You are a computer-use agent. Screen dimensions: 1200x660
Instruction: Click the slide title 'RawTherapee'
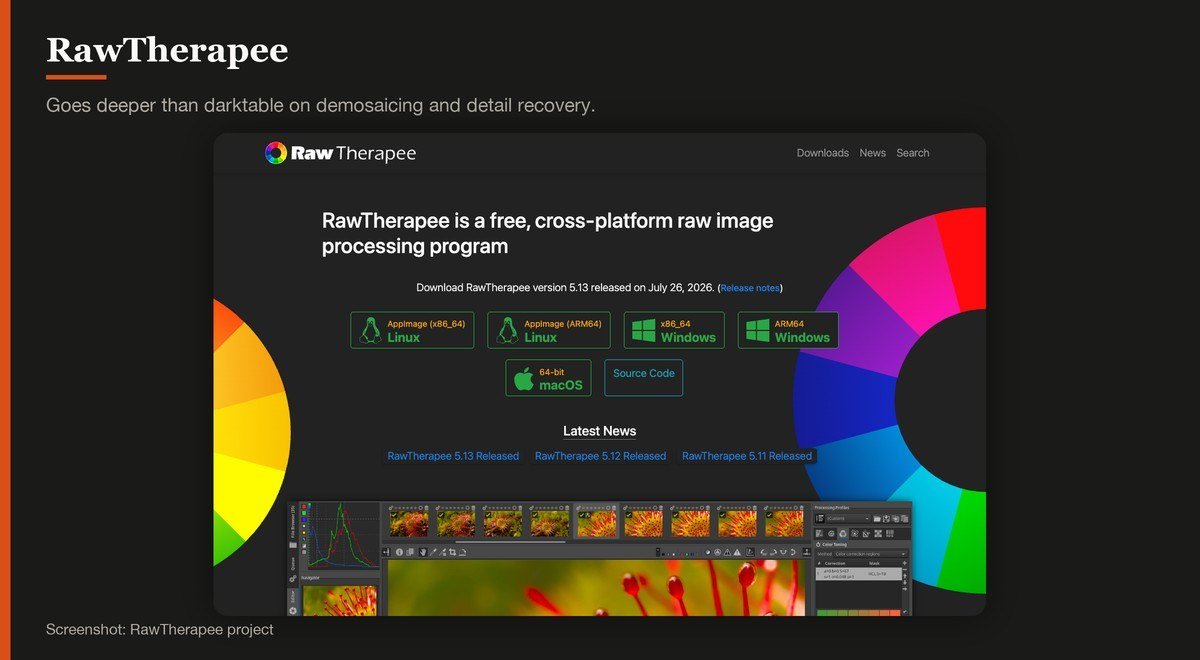pos(168,49)
